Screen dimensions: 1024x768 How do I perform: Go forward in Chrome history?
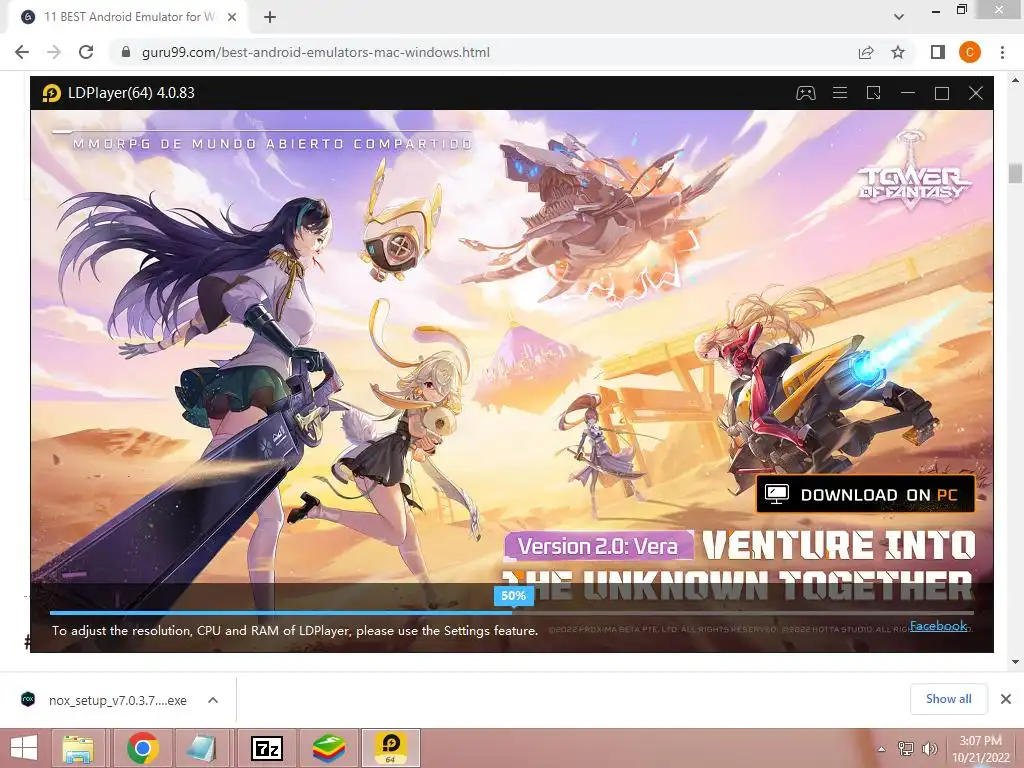click(x=54, y=52)
